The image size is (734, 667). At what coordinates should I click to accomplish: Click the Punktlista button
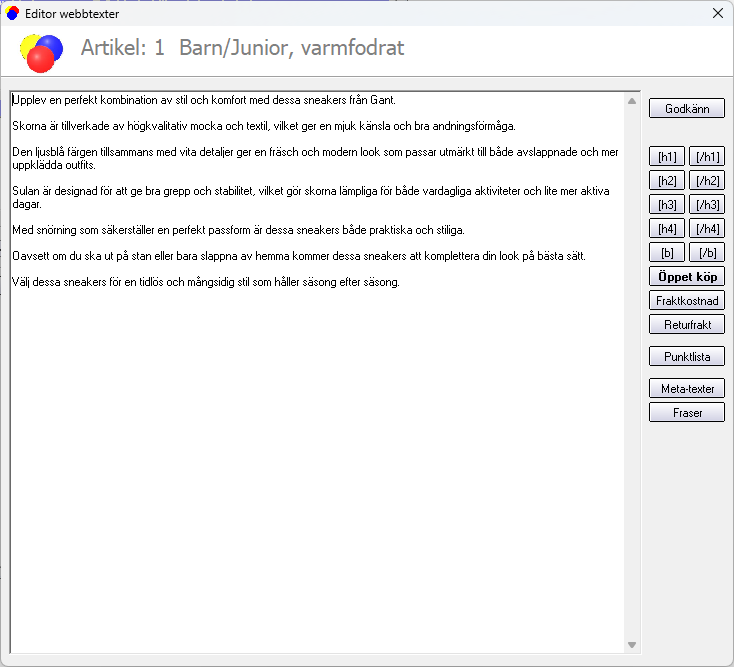pos(687,357)
